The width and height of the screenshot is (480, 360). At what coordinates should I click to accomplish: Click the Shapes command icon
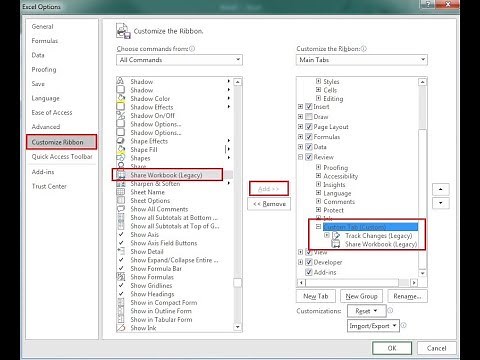(x=121, y=158)
